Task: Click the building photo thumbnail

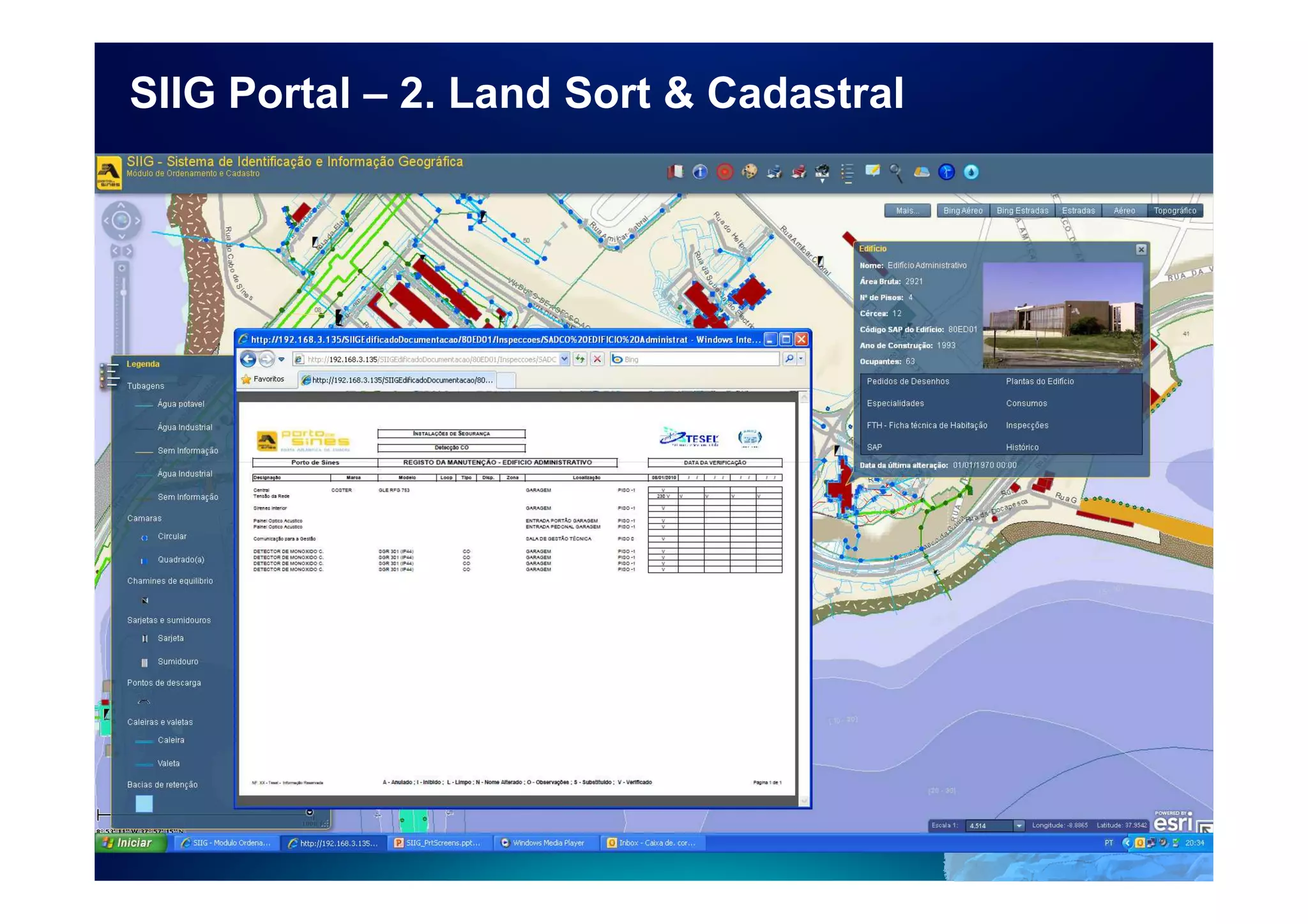Action: 1063,315
